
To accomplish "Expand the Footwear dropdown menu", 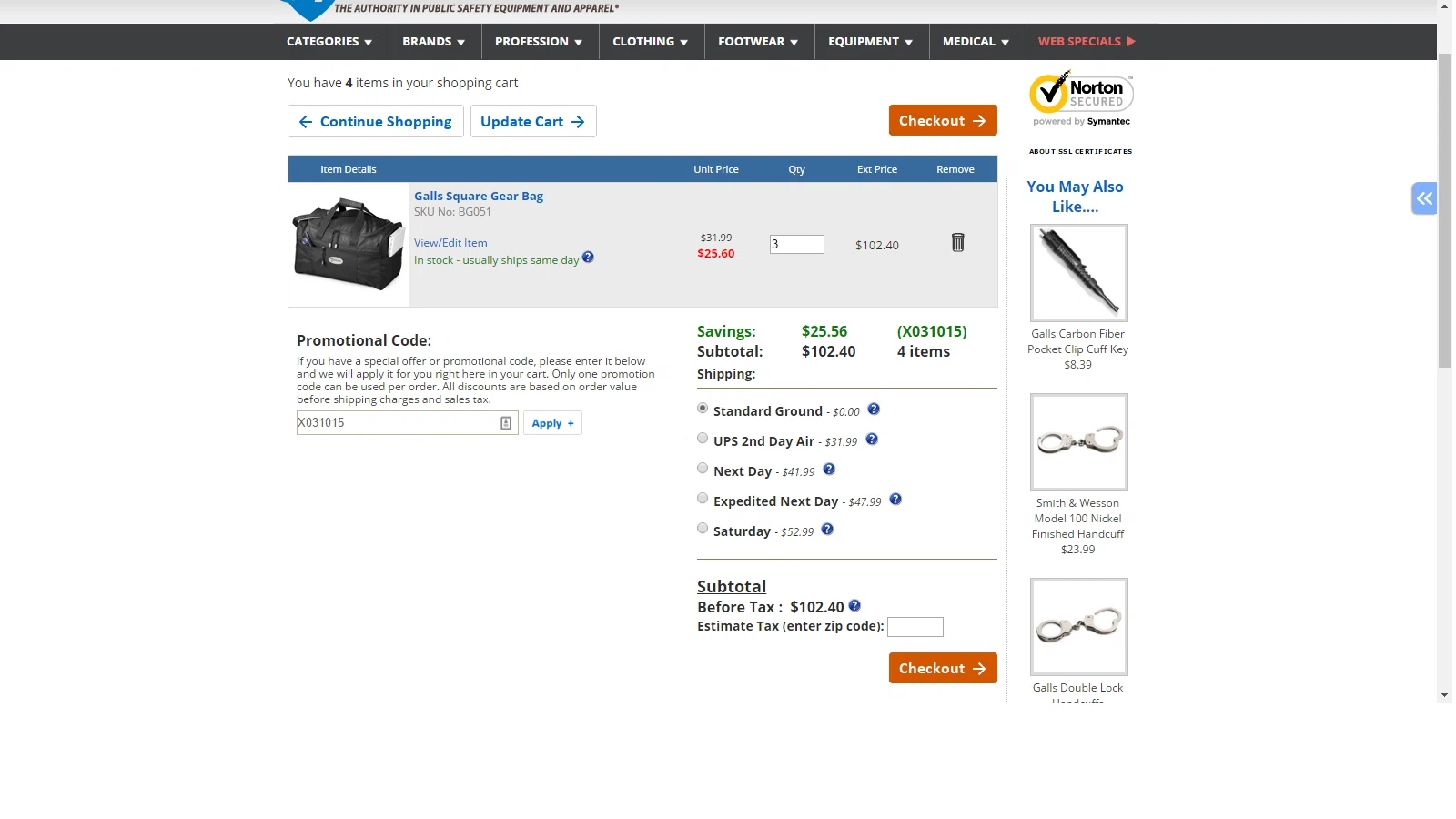I will pyautogui.click(x=758, y=42).
